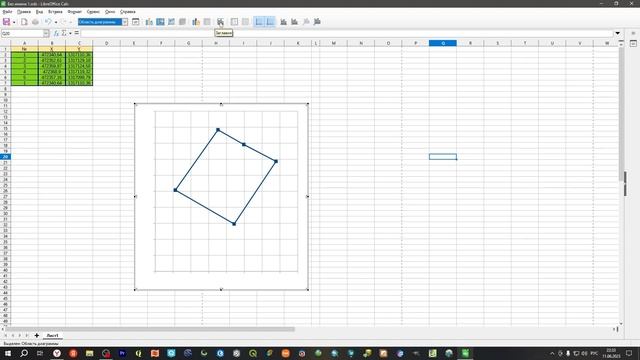Select column Q header

[x=443, y=43]
